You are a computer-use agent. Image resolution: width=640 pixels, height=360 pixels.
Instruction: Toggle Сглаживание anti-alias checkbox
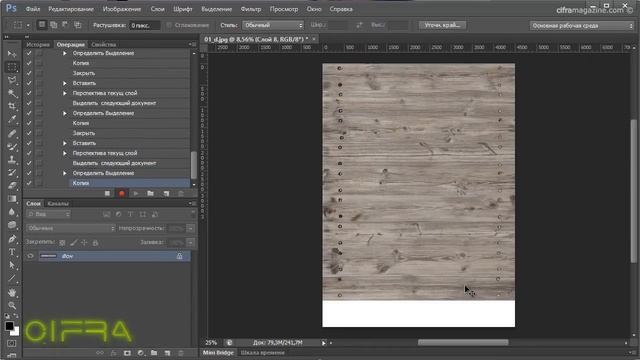[169, 25]
